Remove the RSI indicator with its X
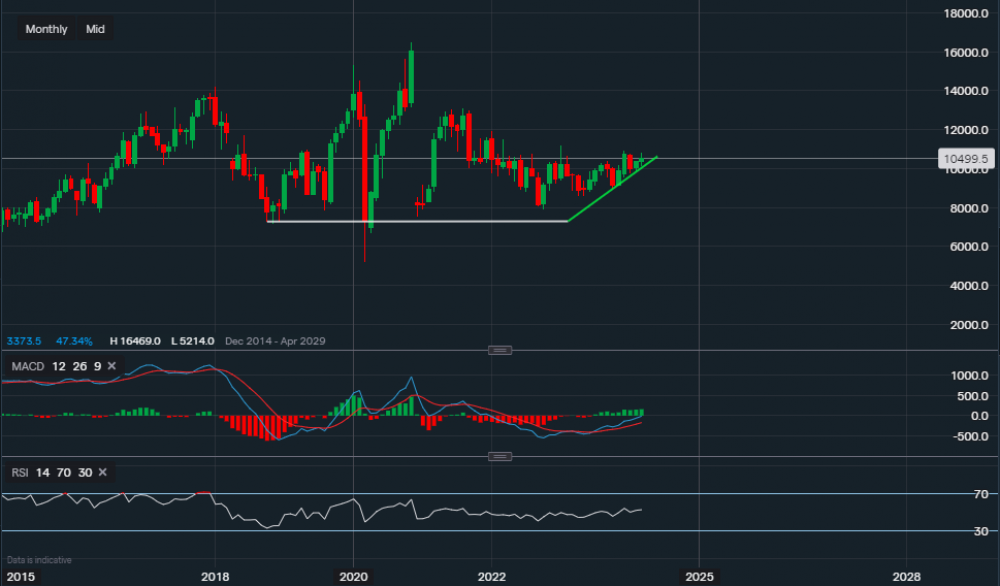Viewport: 1000px width, 586px height. (102, 472)
